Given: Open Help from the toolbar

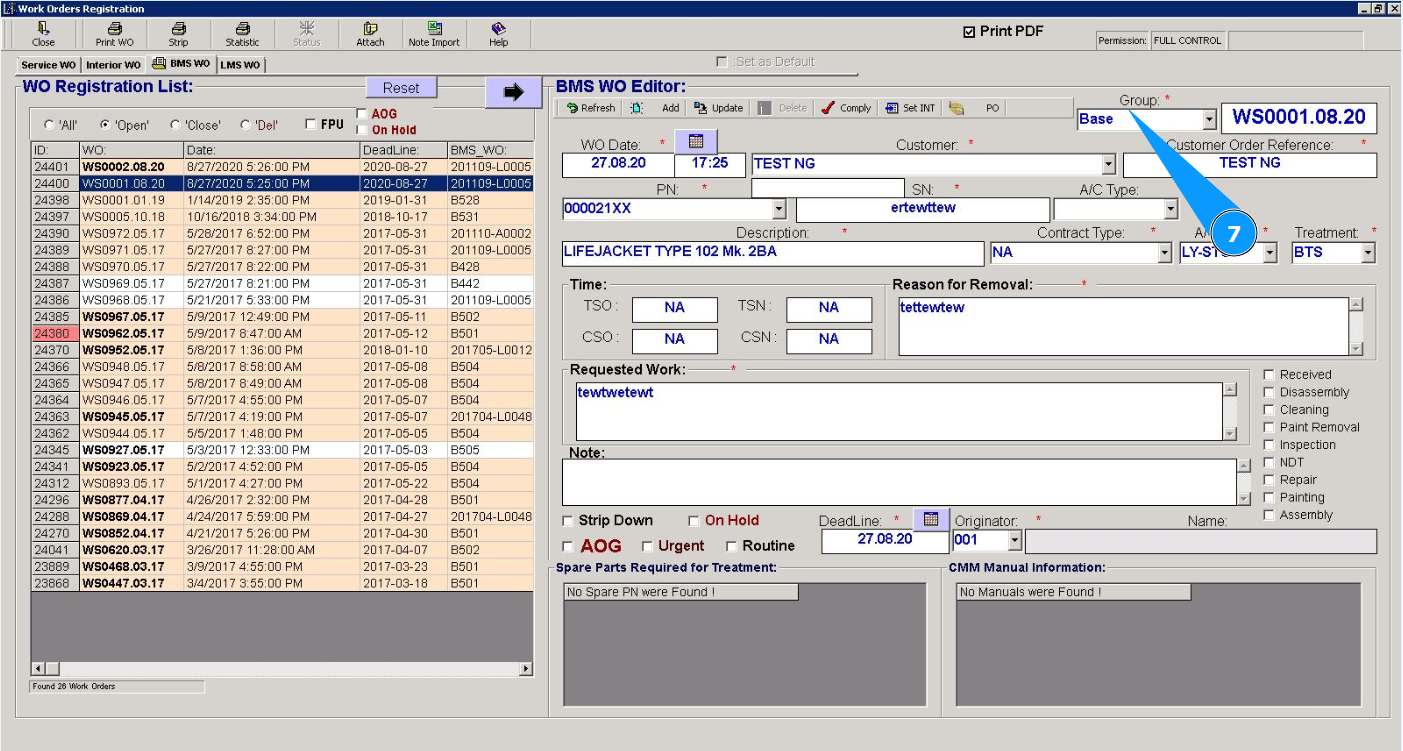Looking at the screenshot, I should coord(498,34).
